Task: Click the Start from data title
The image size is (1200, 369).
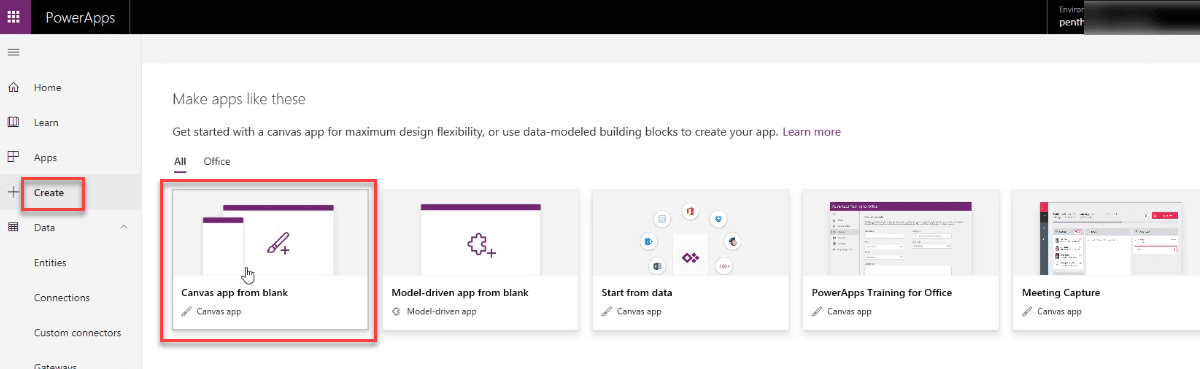Action: click(637, 293)
